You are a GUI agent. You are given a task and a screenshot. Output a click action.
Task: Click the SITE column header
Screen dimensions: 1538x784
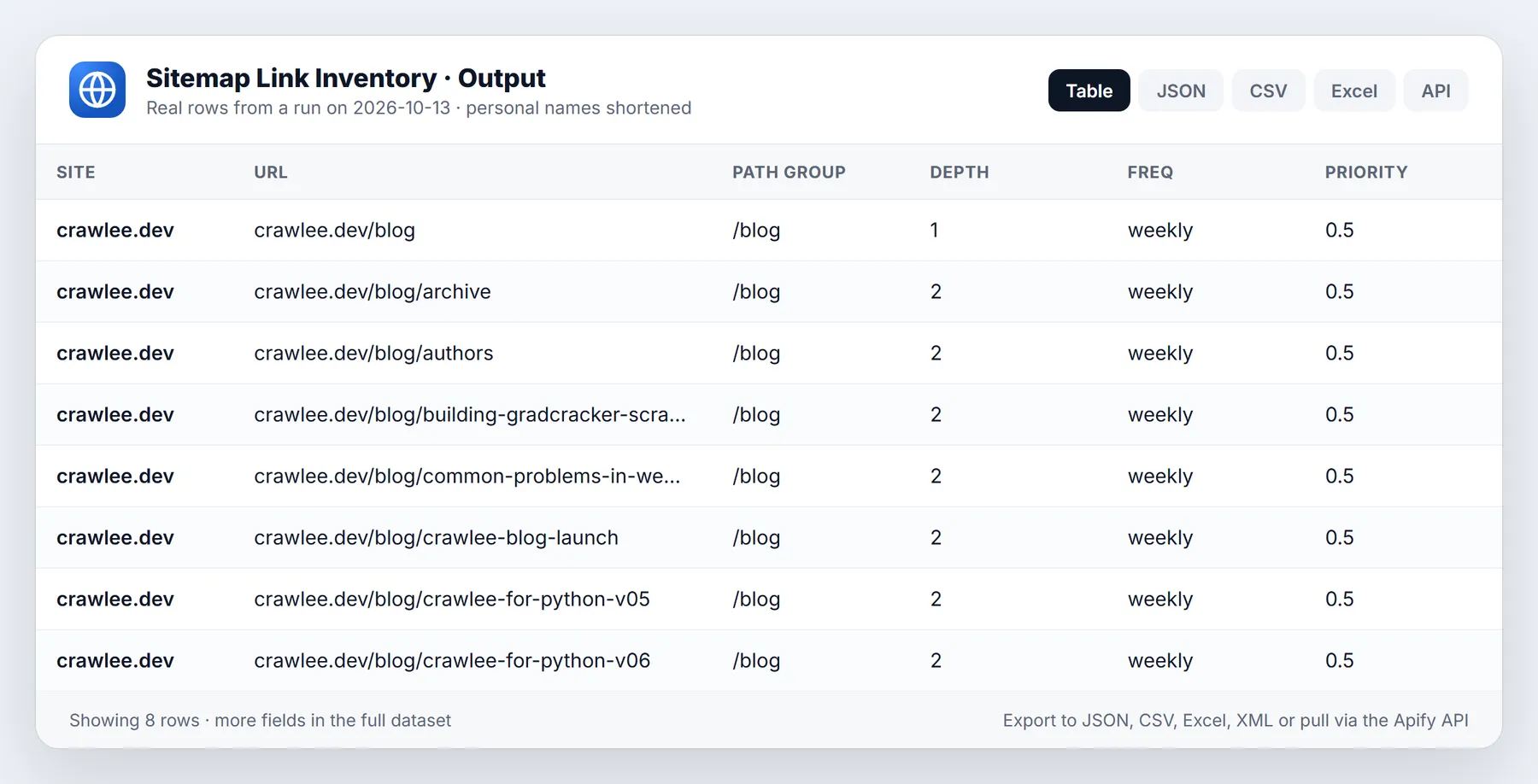tap(76, 172)
